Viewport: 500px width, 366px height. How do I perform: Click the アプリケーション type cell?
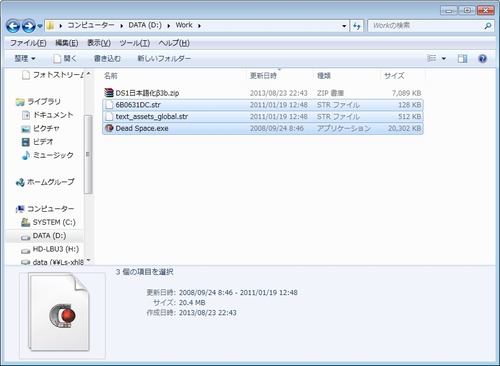click(x=344, y=128)
